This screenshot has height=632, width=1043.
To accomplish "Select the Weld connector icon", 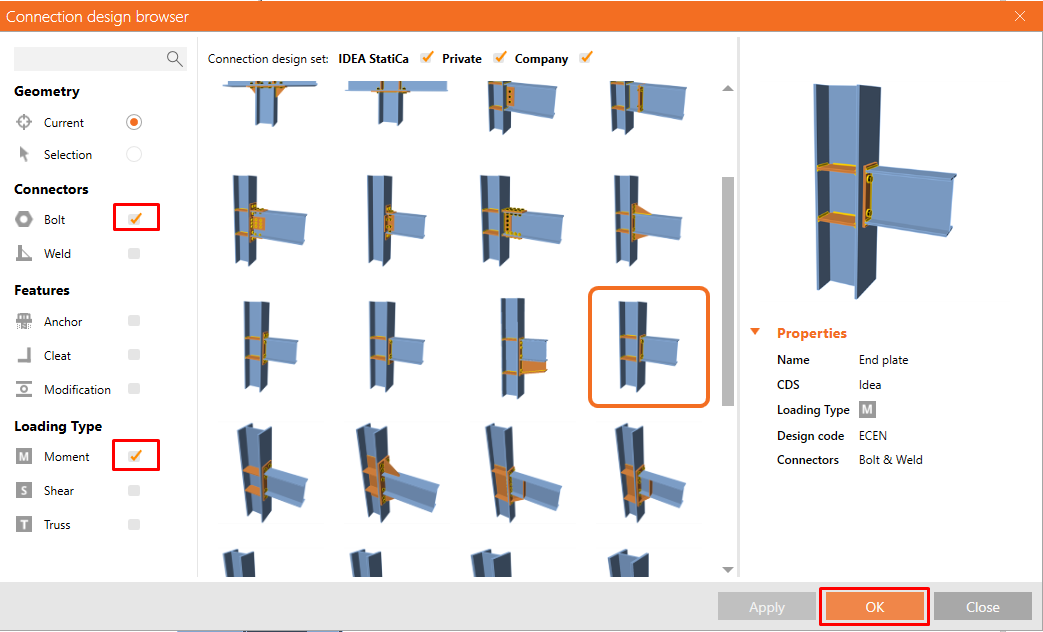I will 22,253.
